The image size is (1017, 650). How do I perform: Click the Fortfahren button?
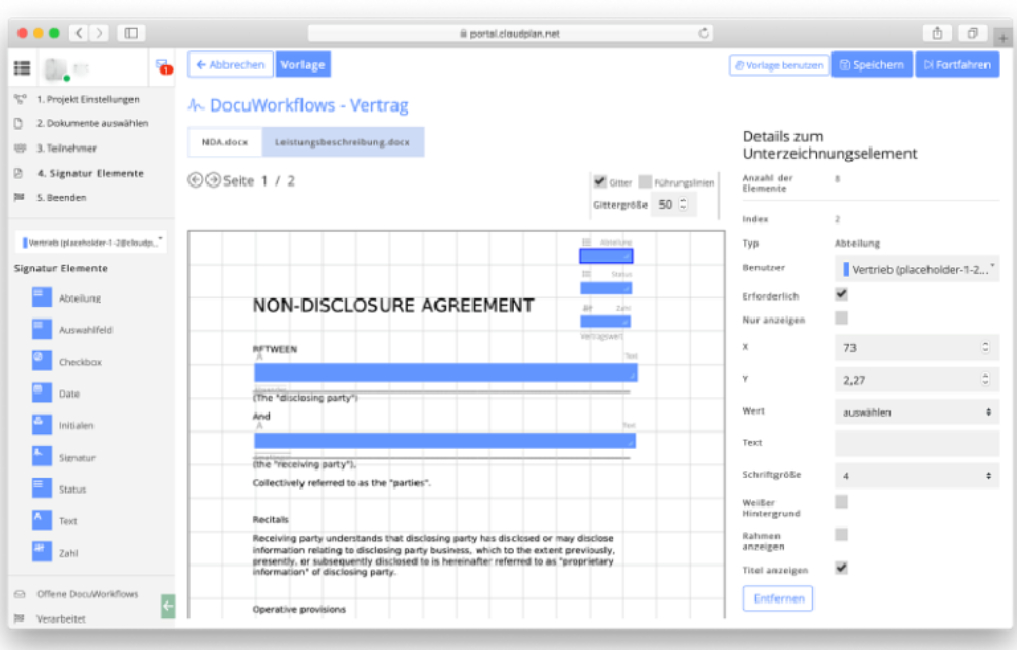pyautogui.click(x=957, y=65)
